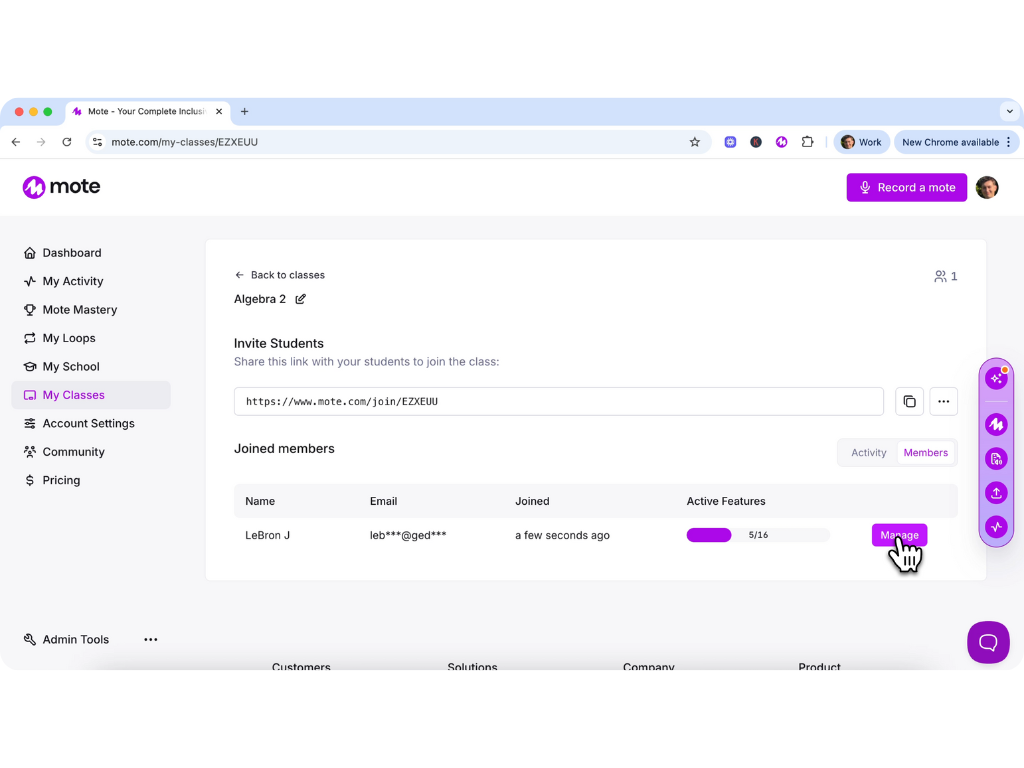The image size is (1024, 768).
Task: Reload the page
Action: [x=67, y=142]
